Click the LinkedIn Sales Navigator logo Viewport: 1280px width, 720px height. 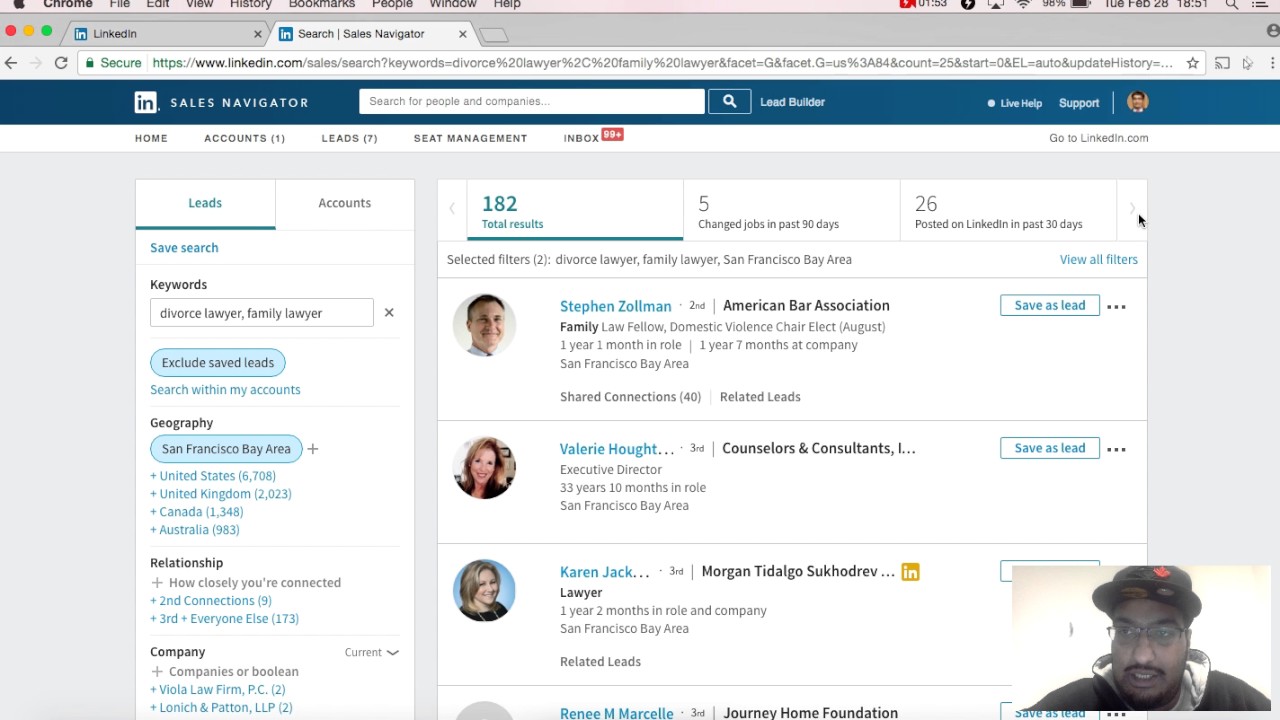coord(221,102)
